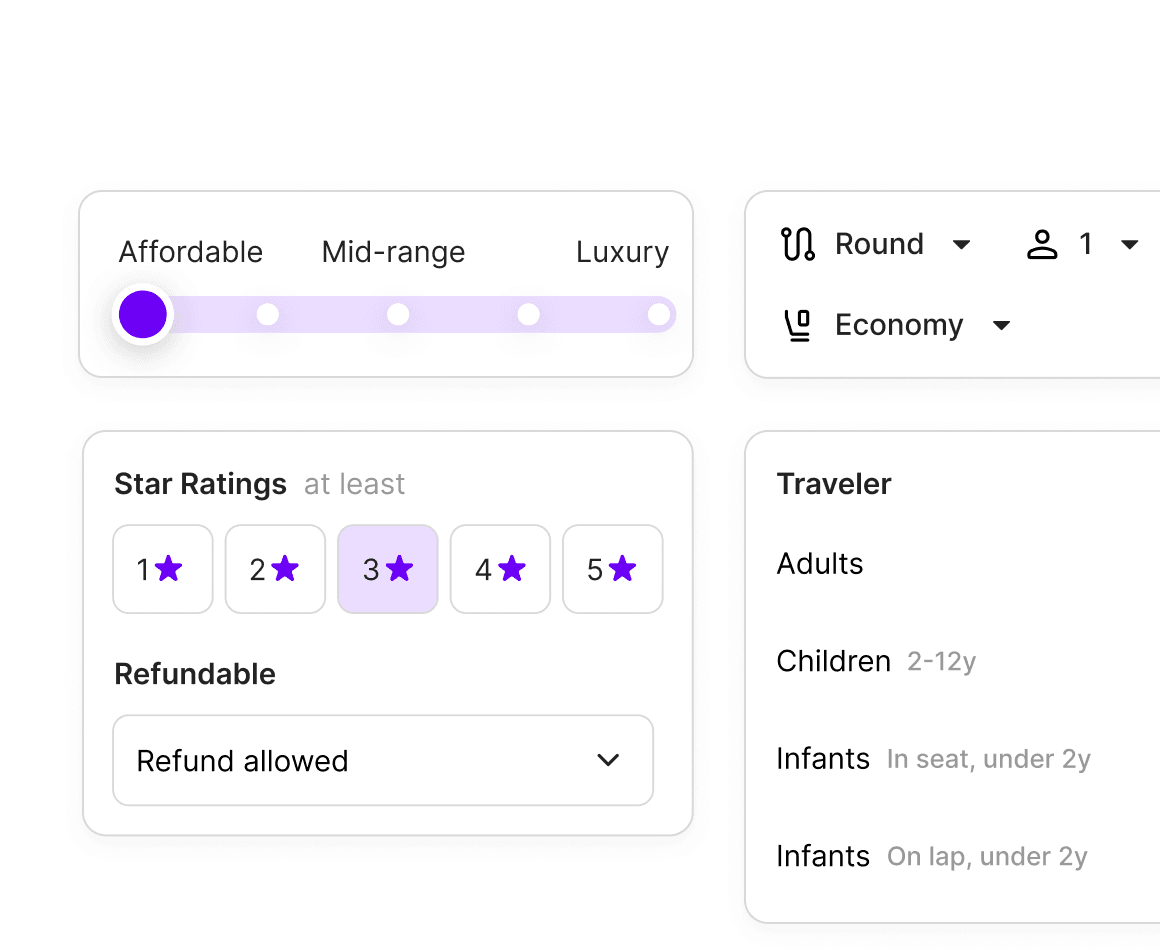1160x950 pixels.
Task: Choose the 4-star minimum rating
Action: [500, 569]
